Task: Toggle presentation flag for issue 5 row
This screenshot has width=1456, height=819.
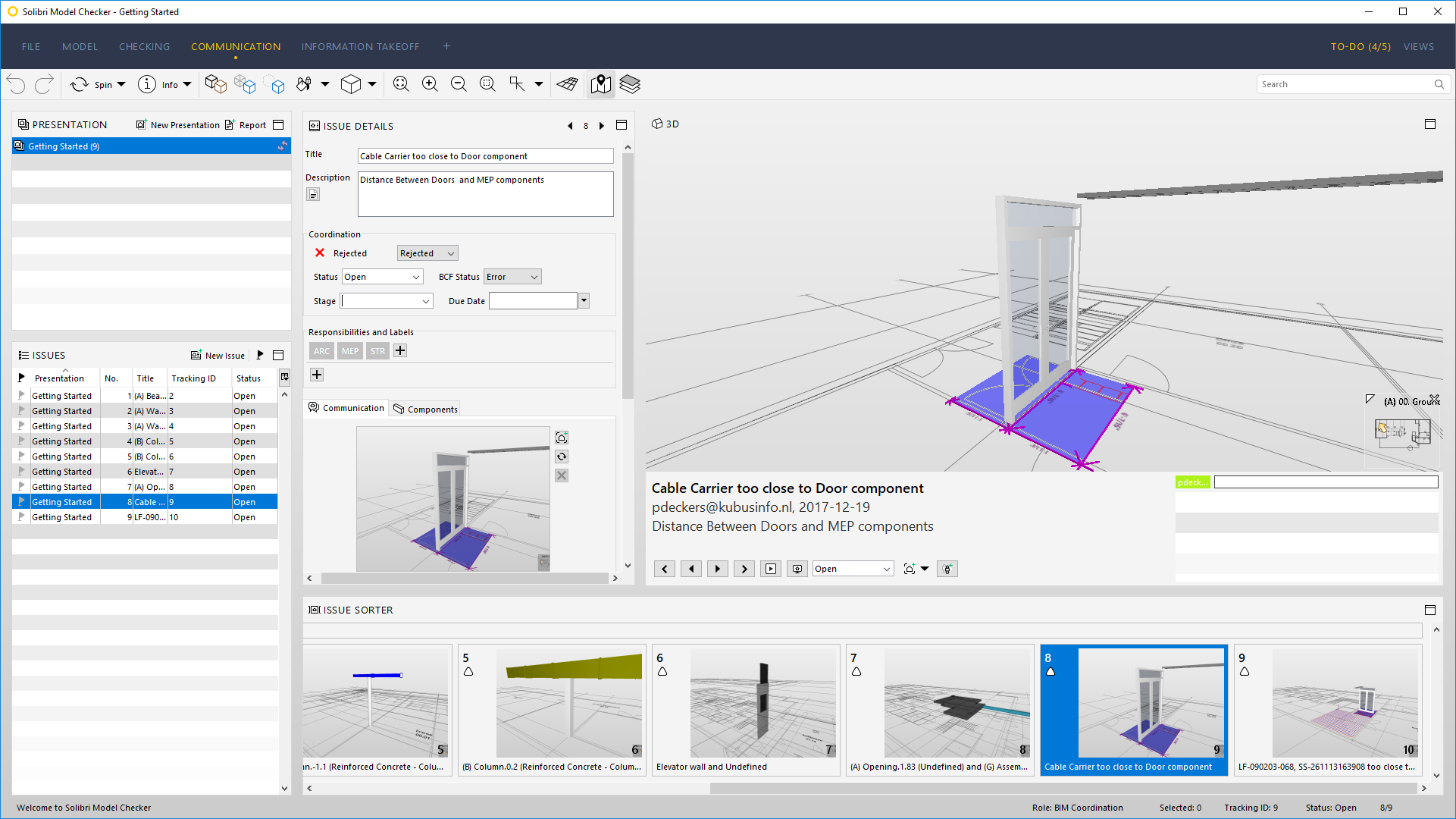Action: (21, 457)
